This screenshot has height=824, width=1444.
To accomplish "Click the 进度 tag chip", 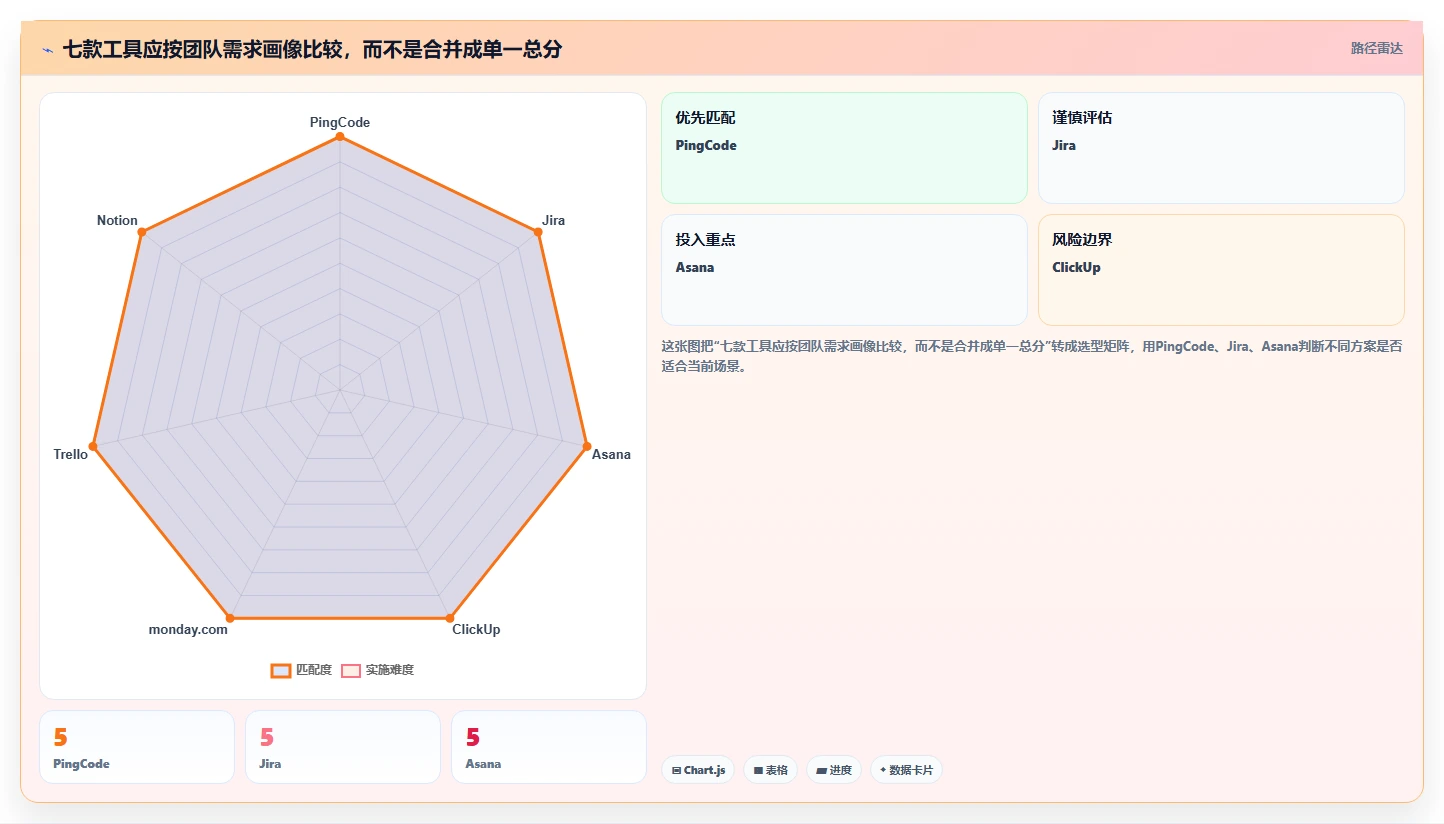I will [833, 770].
